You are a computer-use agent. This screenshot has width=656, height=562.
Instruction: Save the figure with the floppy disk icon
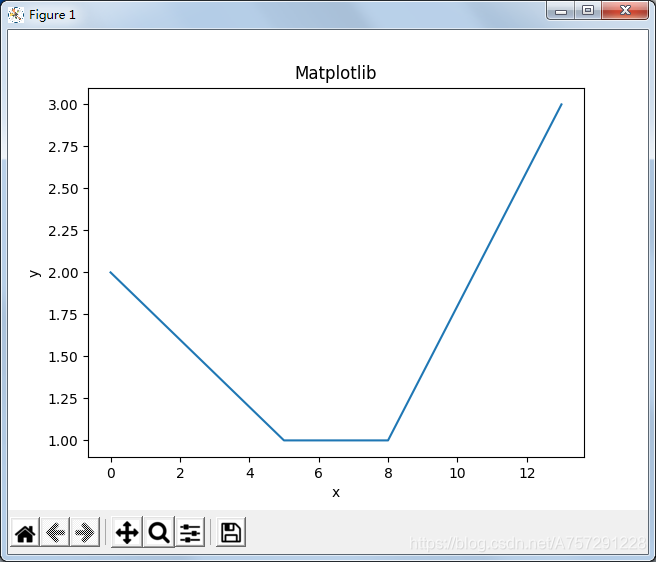point(231,532)
